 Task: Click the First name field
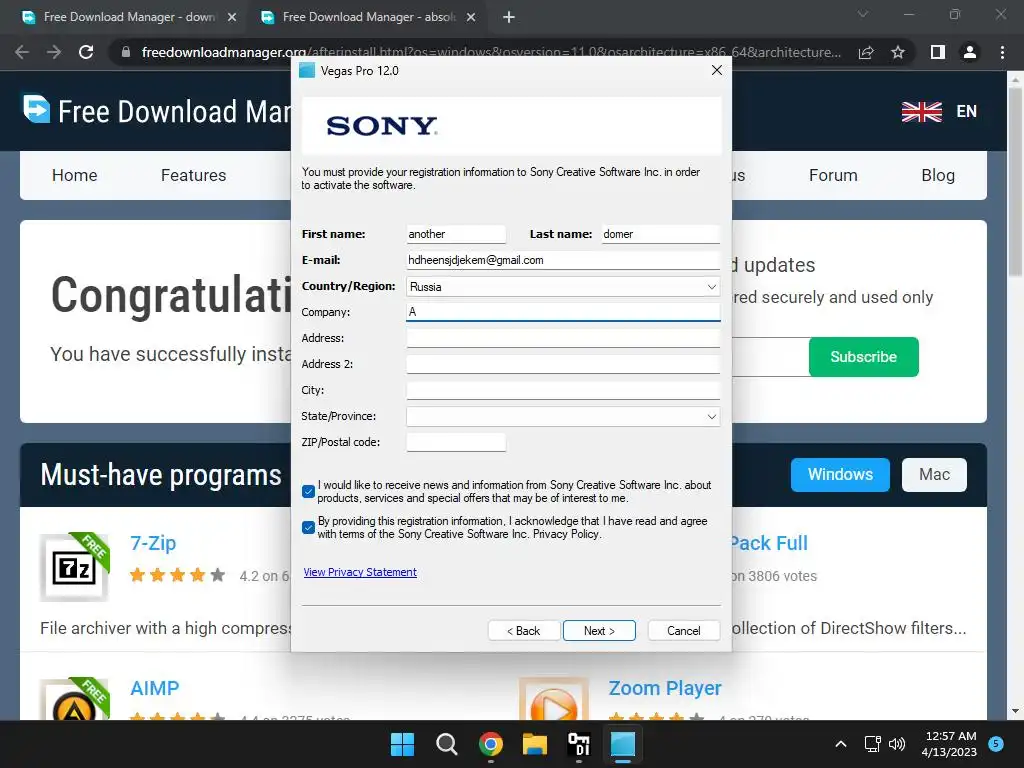pos(456,234)
